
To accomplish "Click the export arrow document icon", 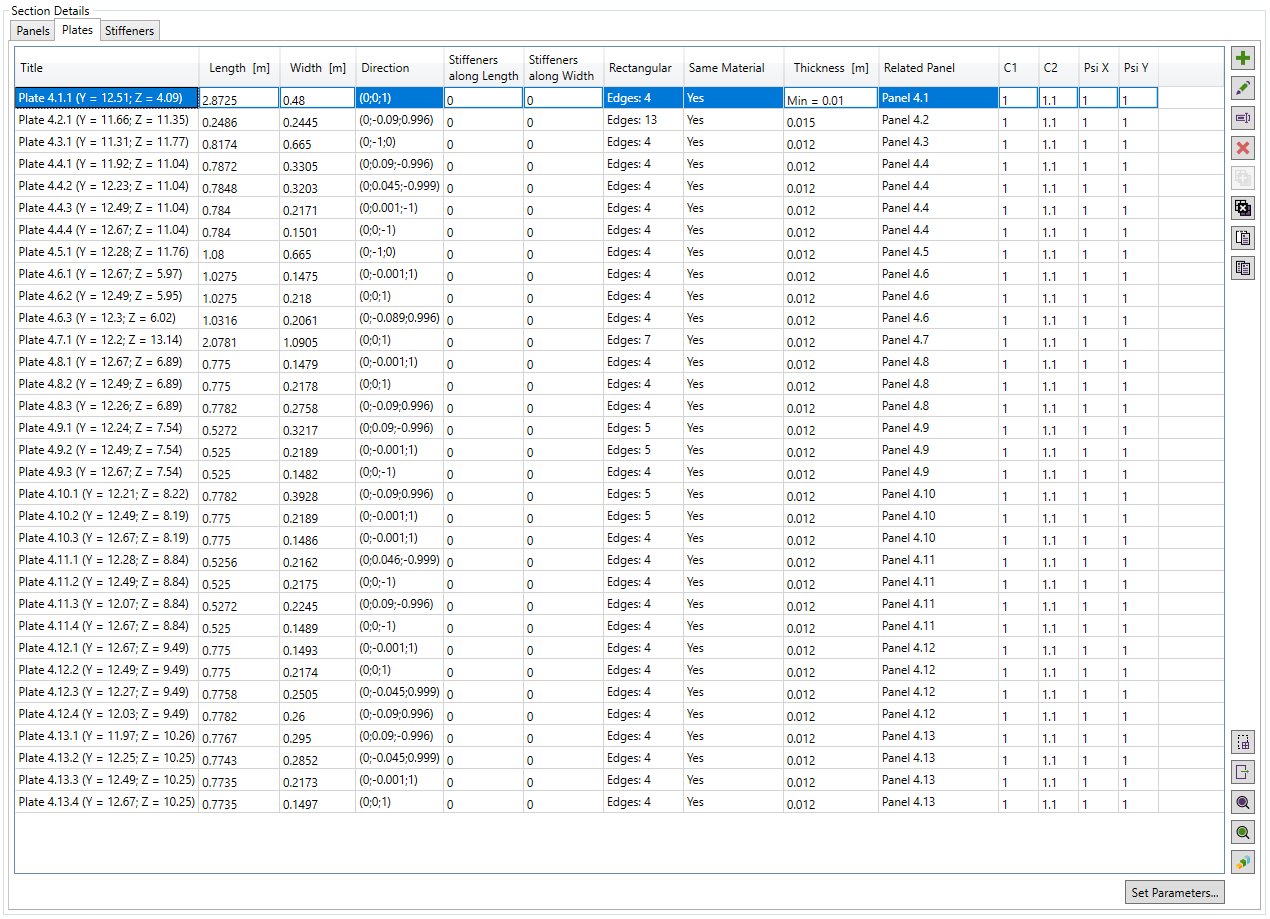I will 1243,772.
